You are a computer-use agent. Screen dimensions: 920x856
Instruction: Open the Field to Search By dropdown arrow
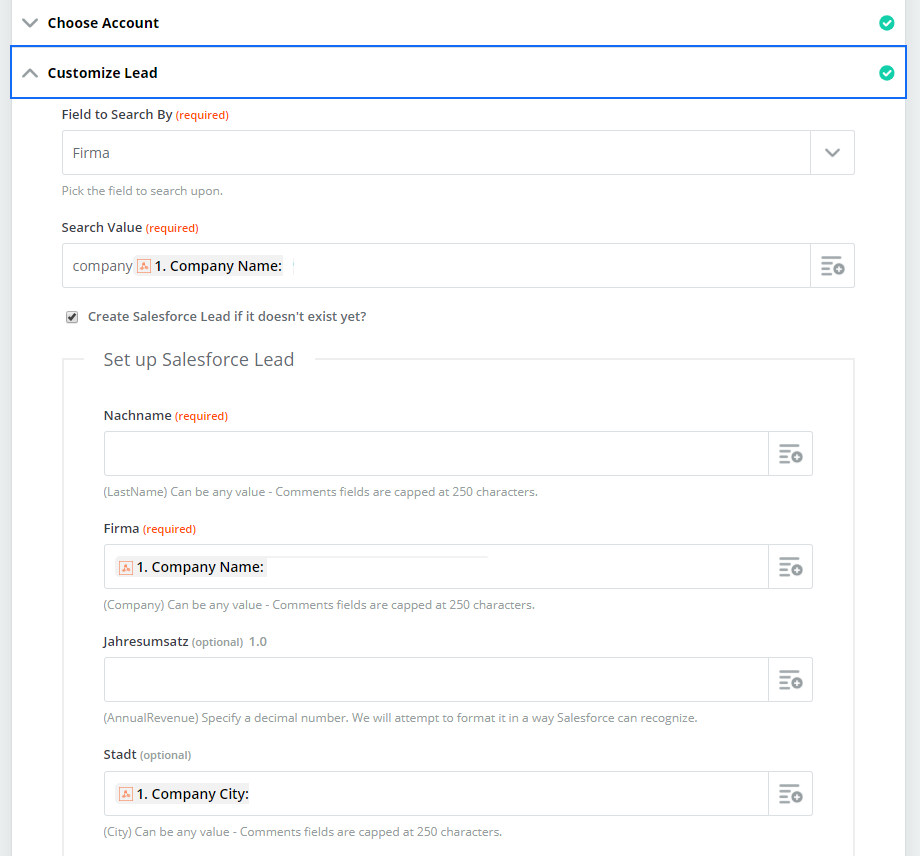pos(832,153)
